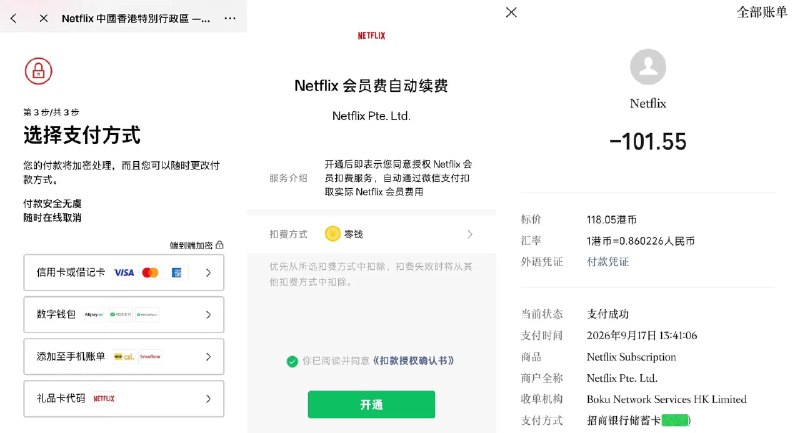The width and height of the screenshot is (800, 433).
Task: Select the amount -101.55
Action: (648, 142)
